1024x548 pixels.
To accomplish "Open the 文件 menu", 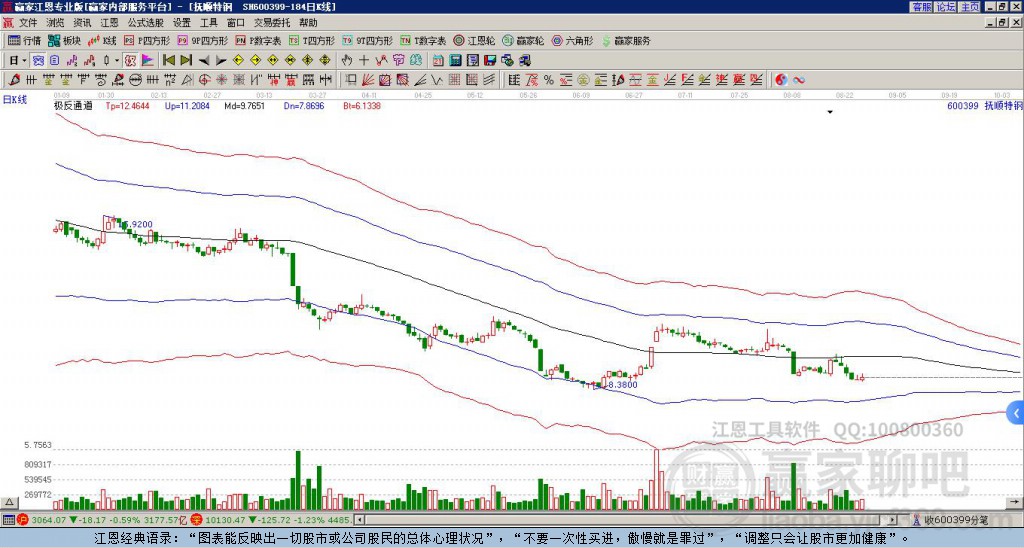I will pyautogui.click(x=28, y=23).
